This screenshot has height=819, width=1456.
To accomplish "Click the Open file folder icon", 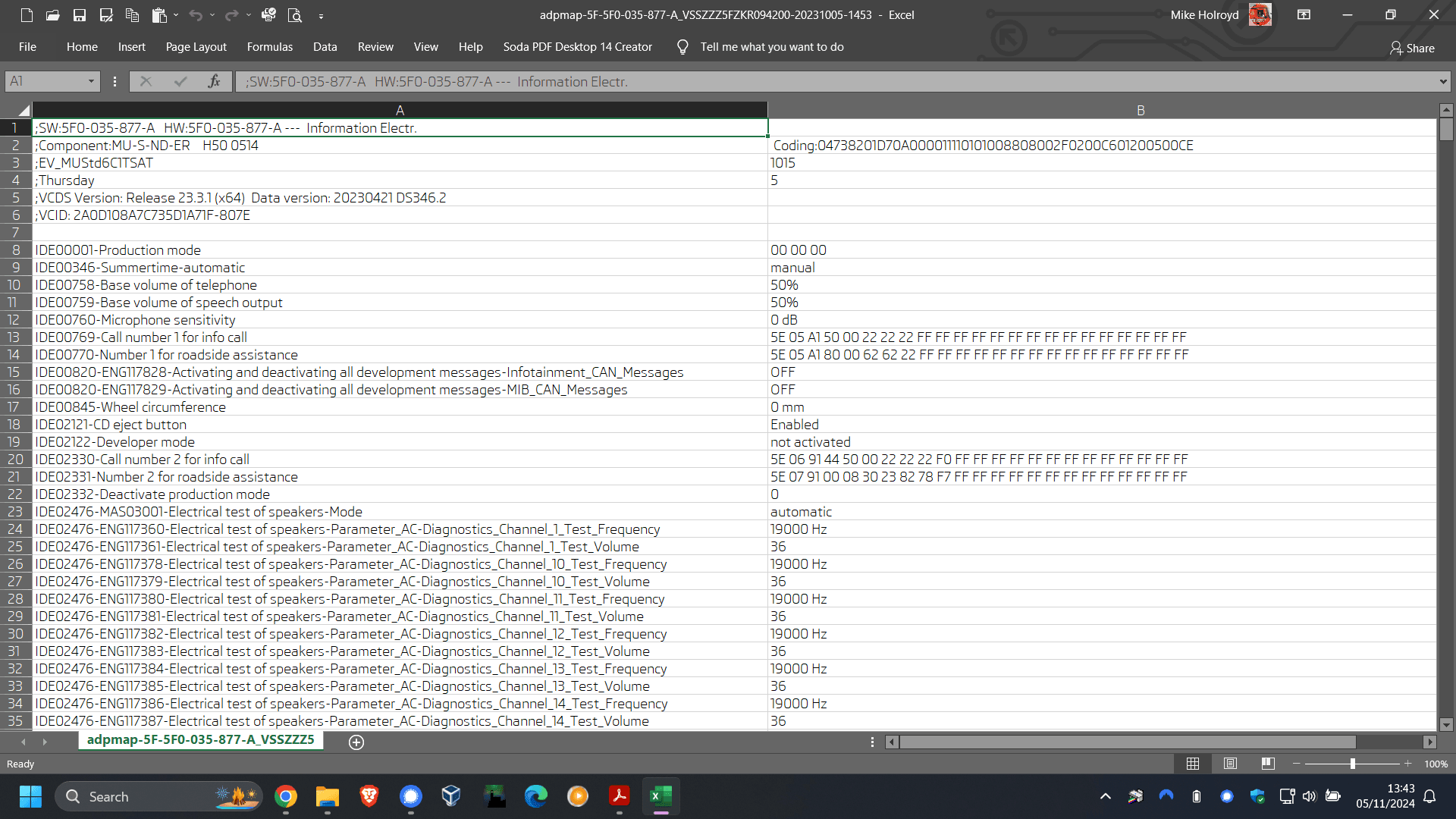I will pos(52,14).
